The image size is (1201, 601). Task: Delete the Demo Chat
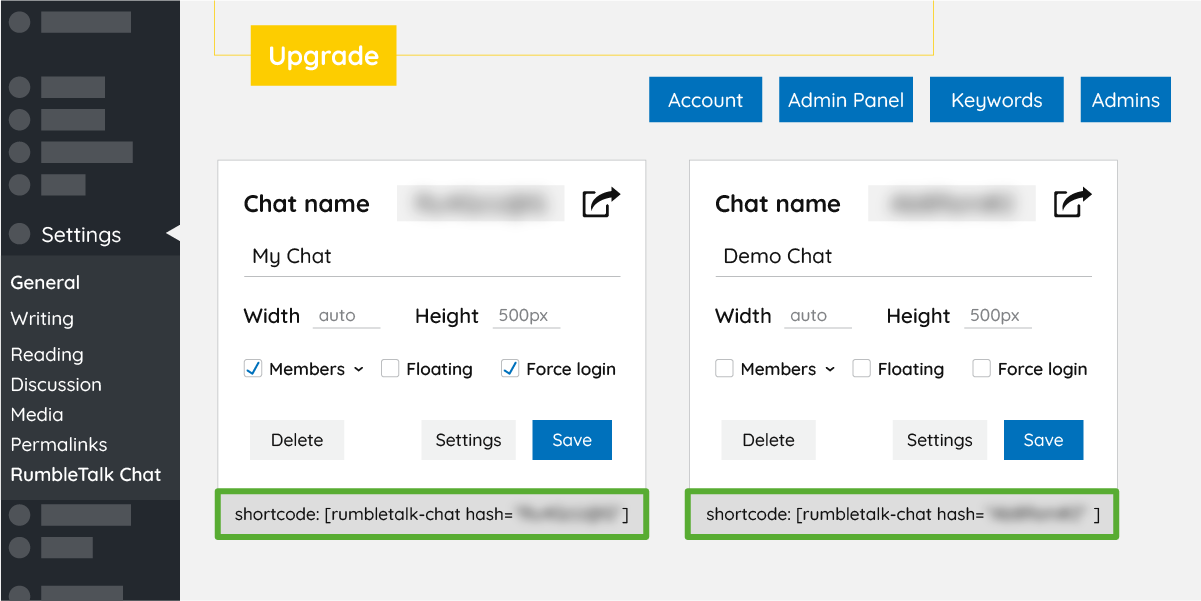point(768,439)
